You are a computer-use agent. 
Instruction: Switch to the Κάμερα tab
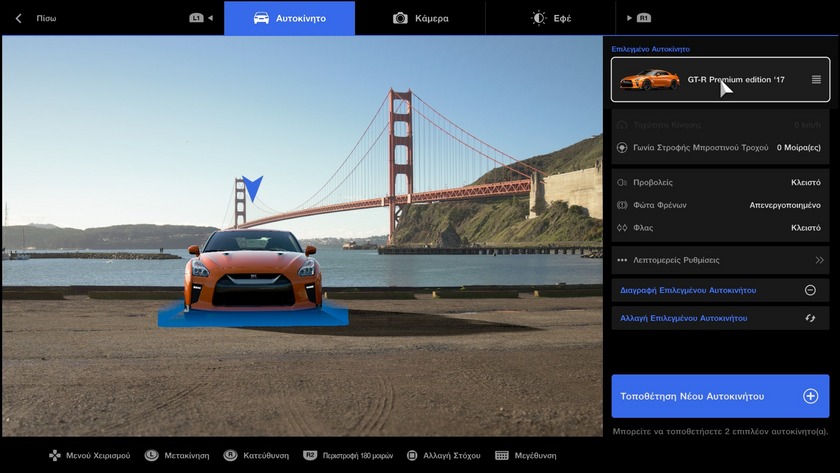tap(420, 18)
